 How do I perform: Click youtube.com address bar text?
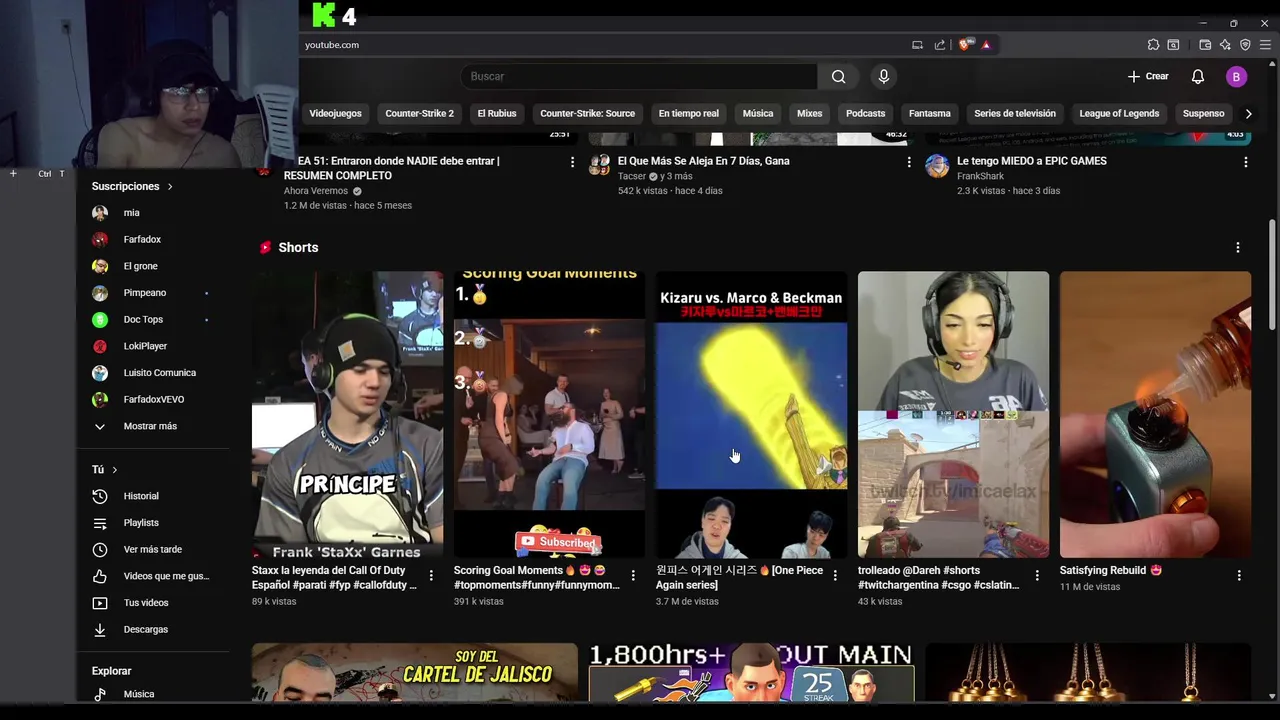[x=332, y=45]
